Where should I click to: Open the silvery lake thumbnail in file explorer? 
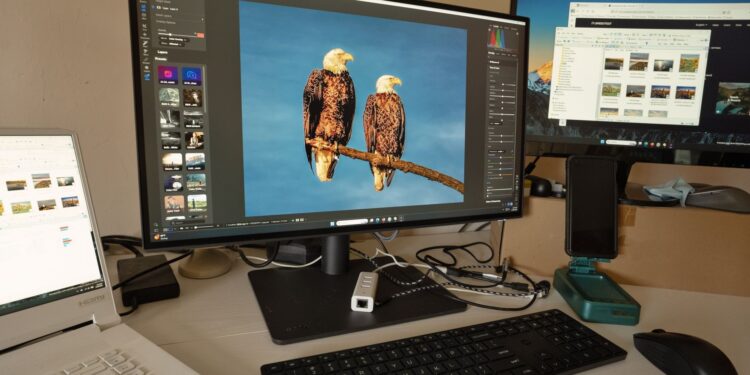click(663, 65)
